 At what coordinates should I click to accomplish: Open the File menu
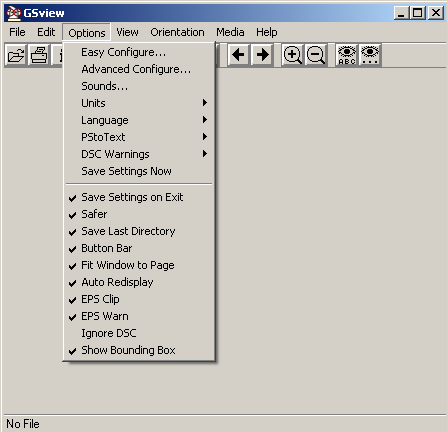click(x=17, y=32)
